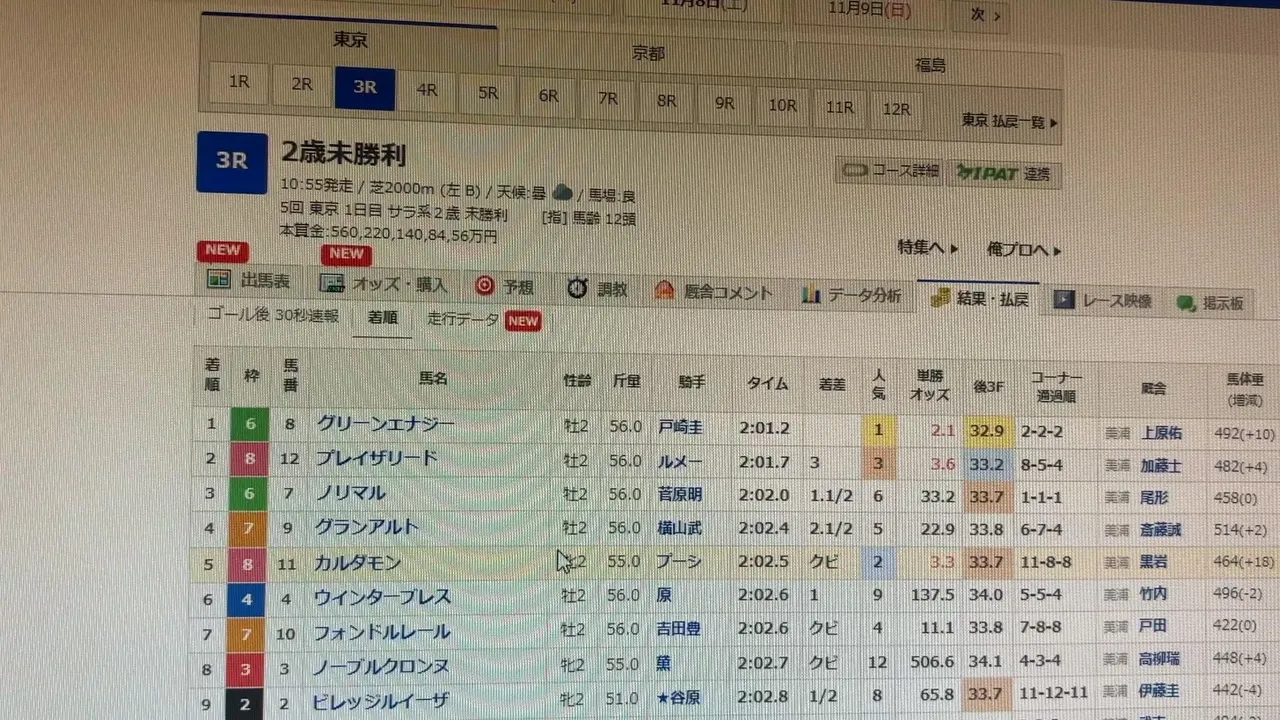Select the 2R race button
Viewport: 1280px width, 720px height.
(x=302, y=85)
